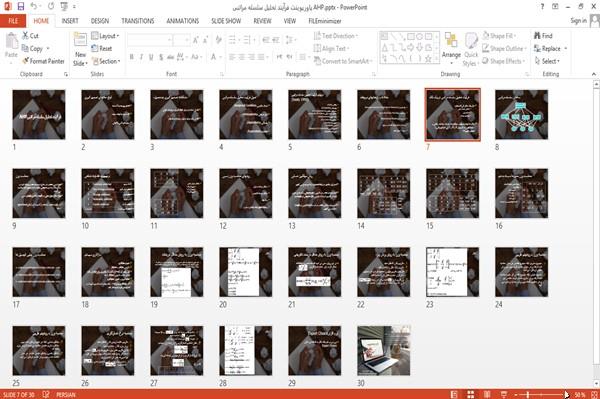Expand the Layout dropdown

[x=105, y=36]
